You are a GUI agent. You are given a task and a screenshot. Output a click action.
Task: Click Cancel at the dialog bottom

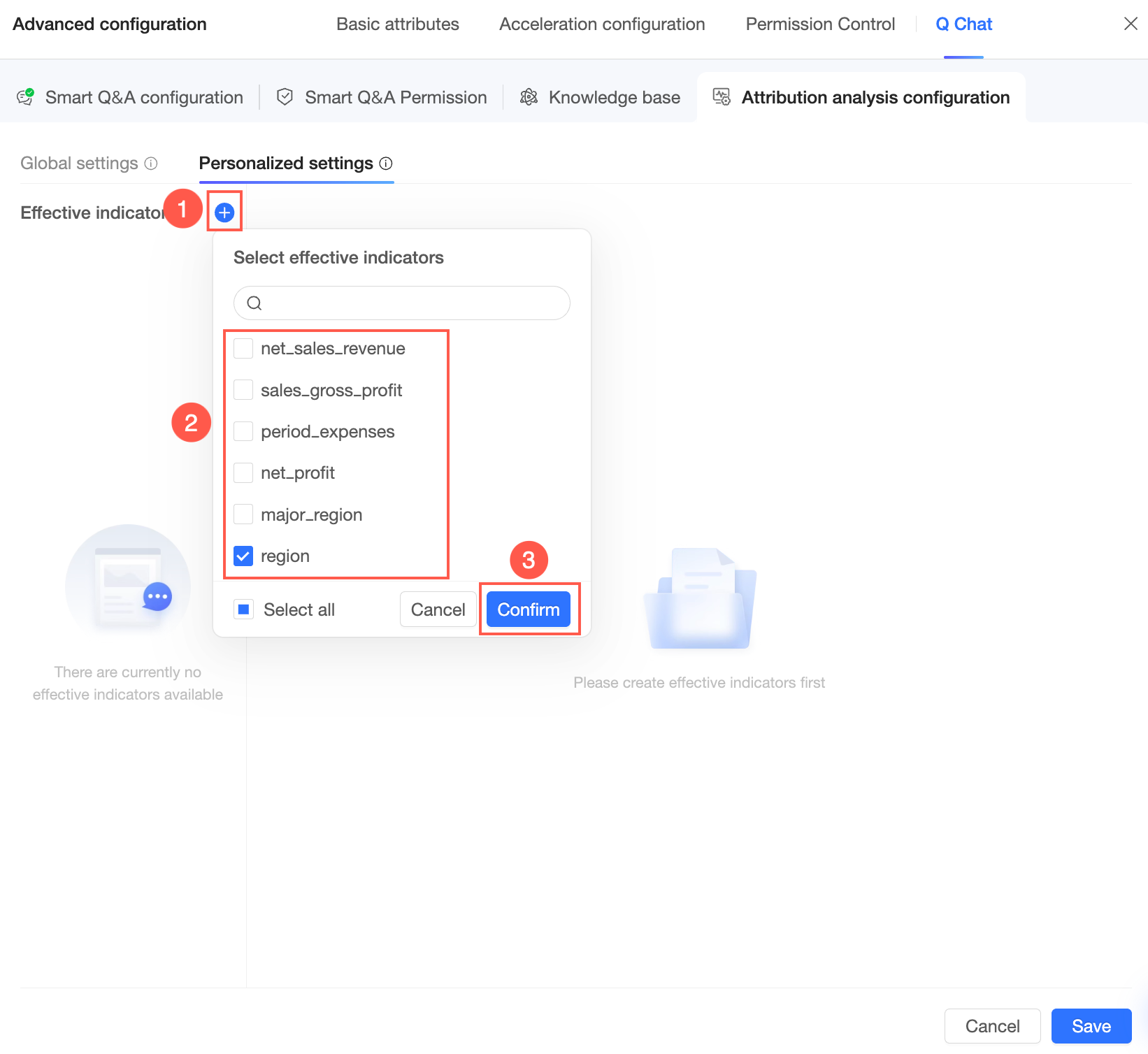coord(993,1026)
